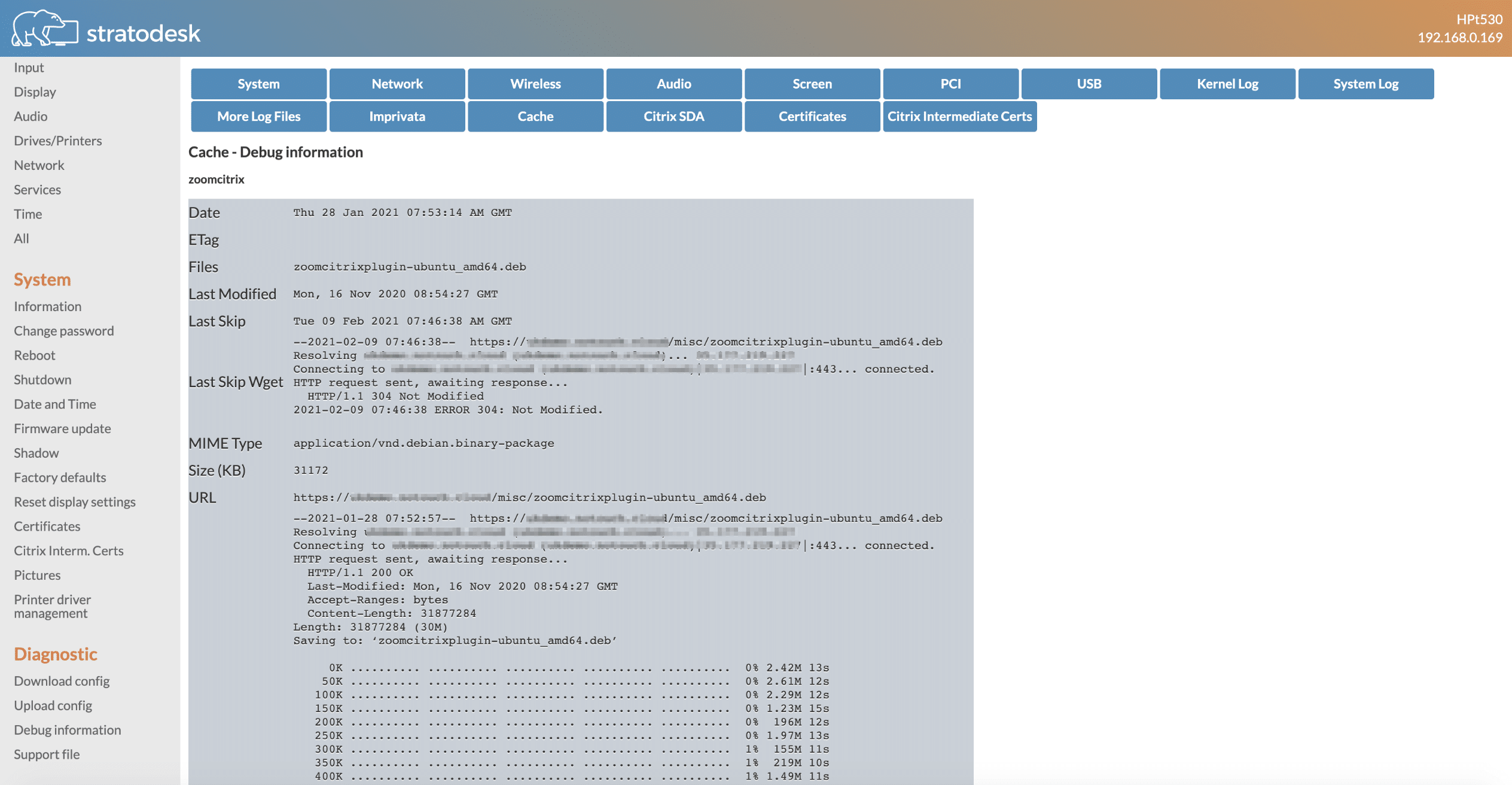Open Time settings
Image resolution: width=1512 pixels, height=785 pixels.
28,214
